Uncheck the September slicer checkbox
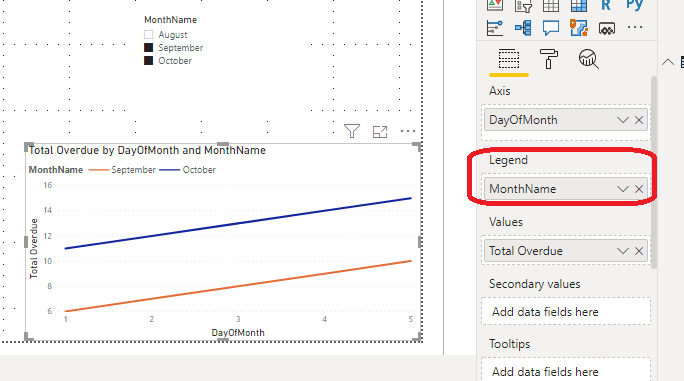 pos(149,48)
